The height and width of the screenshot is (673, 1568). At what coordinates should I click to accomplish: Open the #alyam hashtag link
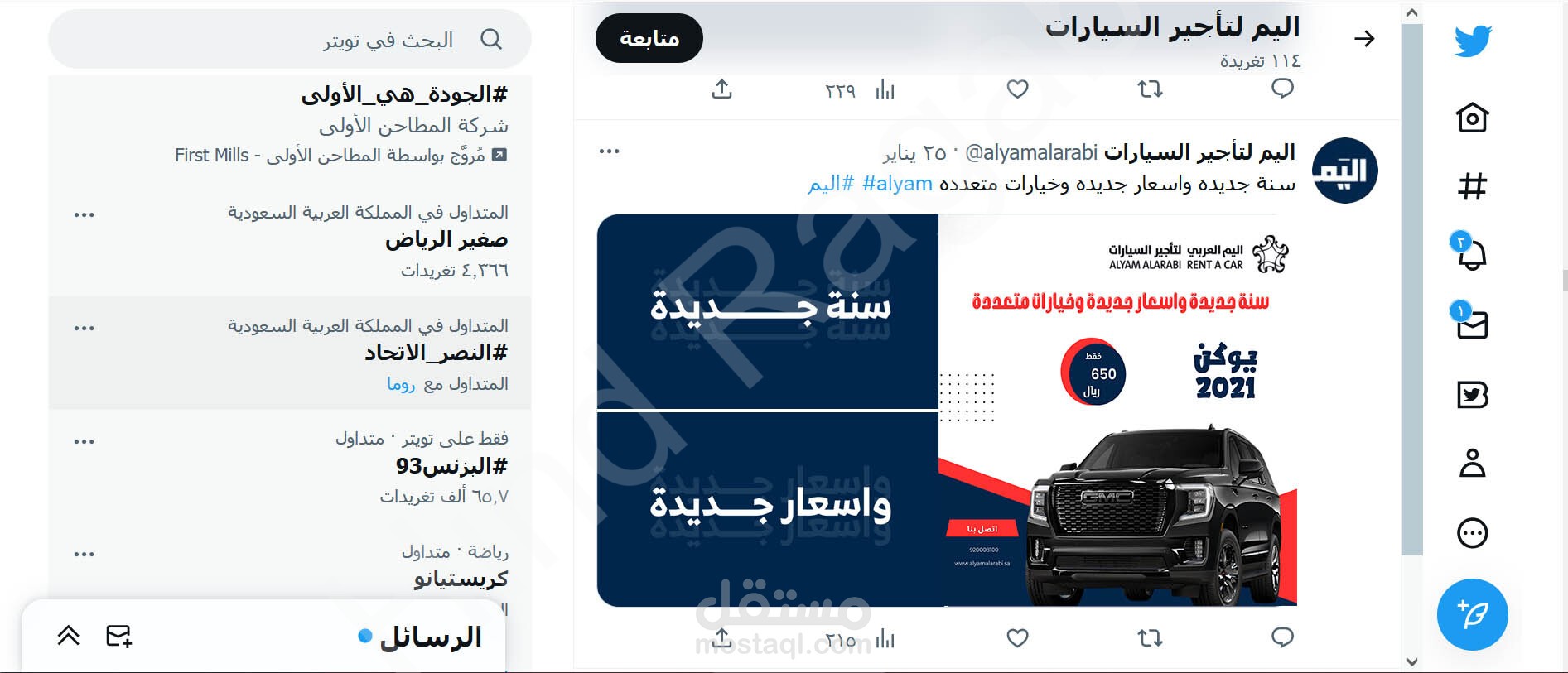click(x=897, y=183)
